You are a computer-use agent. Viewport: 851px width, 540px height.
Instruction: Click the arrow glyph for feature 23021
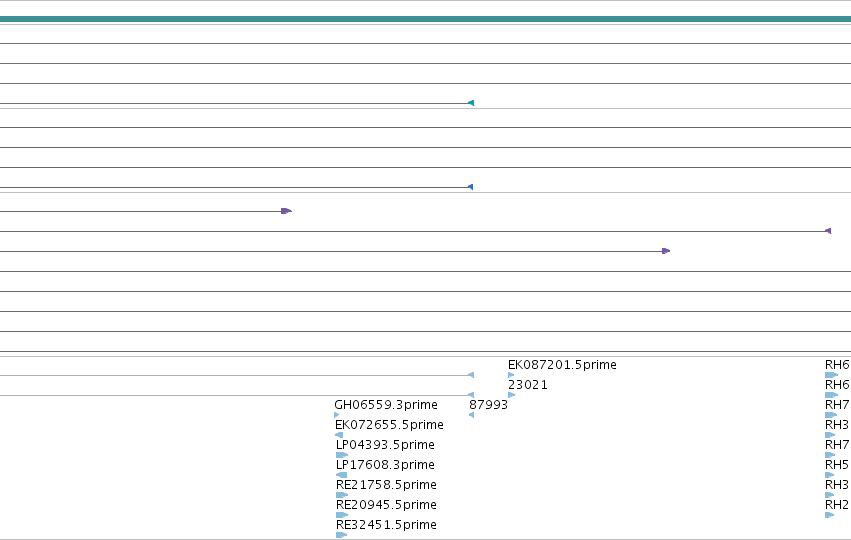click(x=511, y=395)
